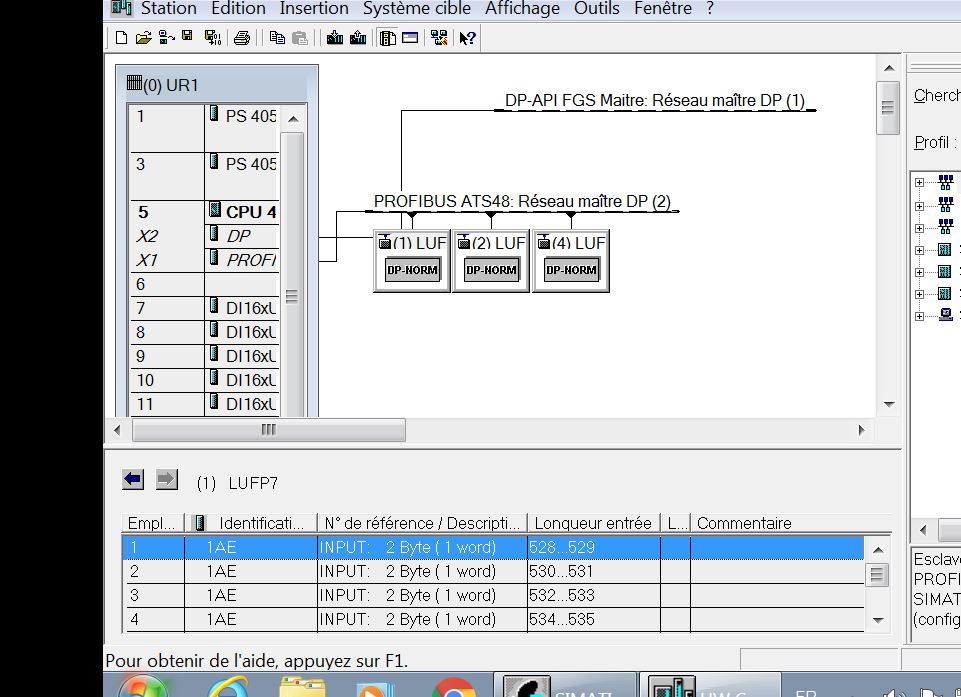Click the back navigation arrow above LUFP7
The height and width of the screenshot is (697, 961).
(133, 480)
